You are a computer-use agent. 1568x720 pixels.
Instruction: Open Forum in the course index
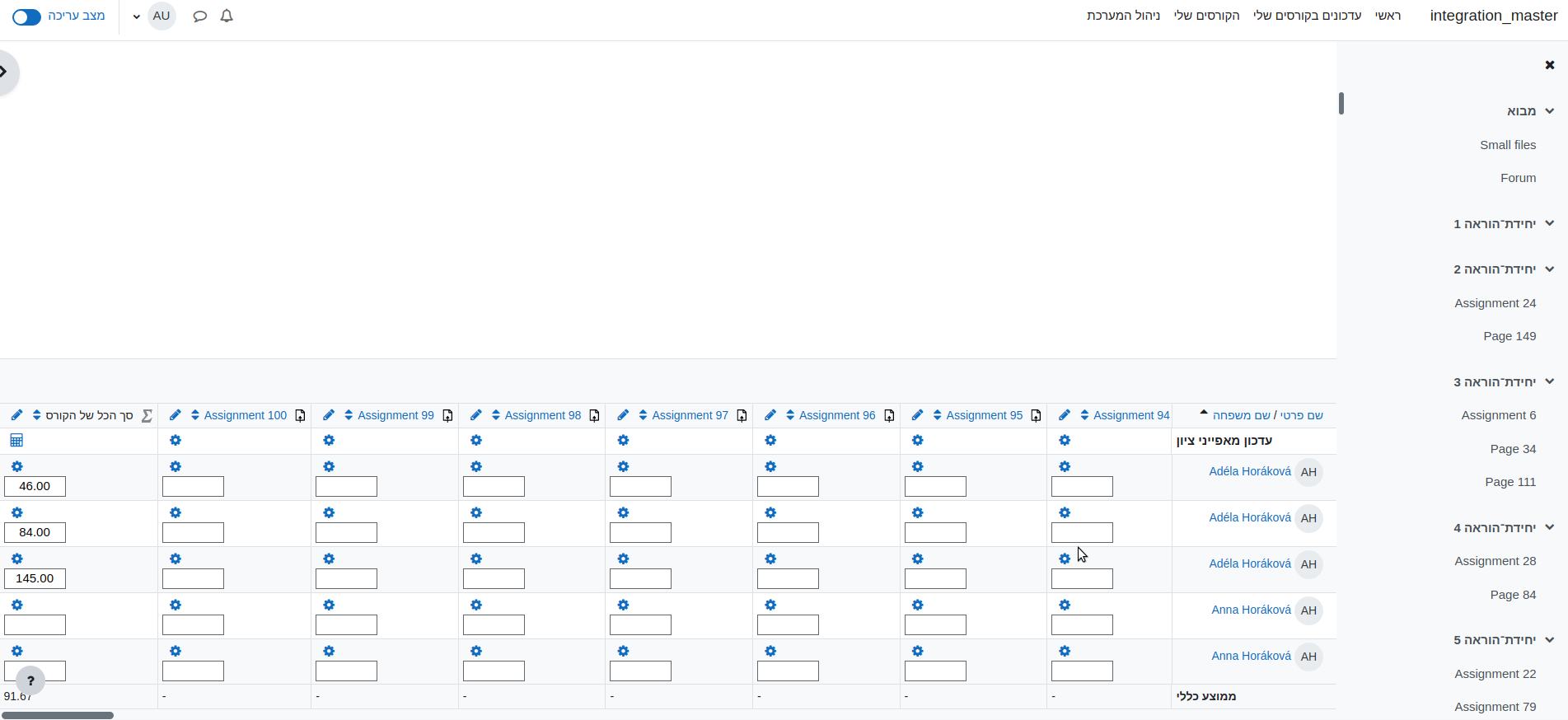click(1518, 178)
